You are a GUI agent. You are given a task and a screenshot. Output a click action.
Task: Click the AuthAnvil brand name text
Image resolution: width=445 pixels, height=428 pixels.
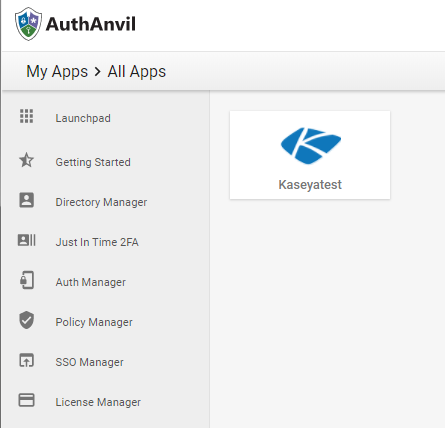tap(91, 24)
